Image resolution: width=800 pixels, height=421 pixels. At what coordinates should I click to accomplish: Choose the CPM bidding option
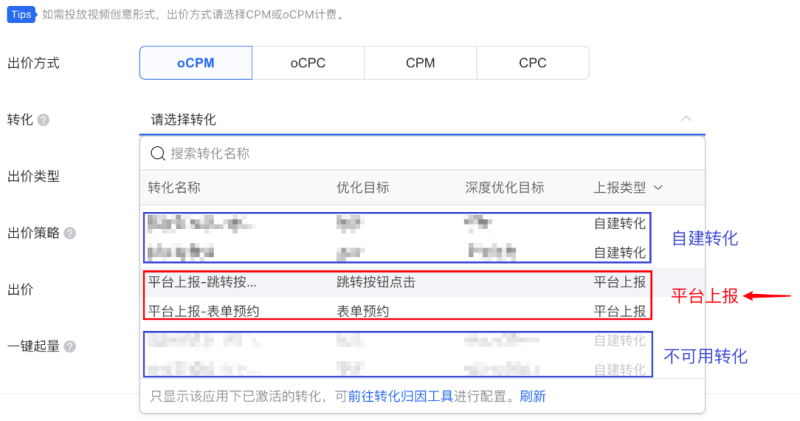[x=420, y=63]
